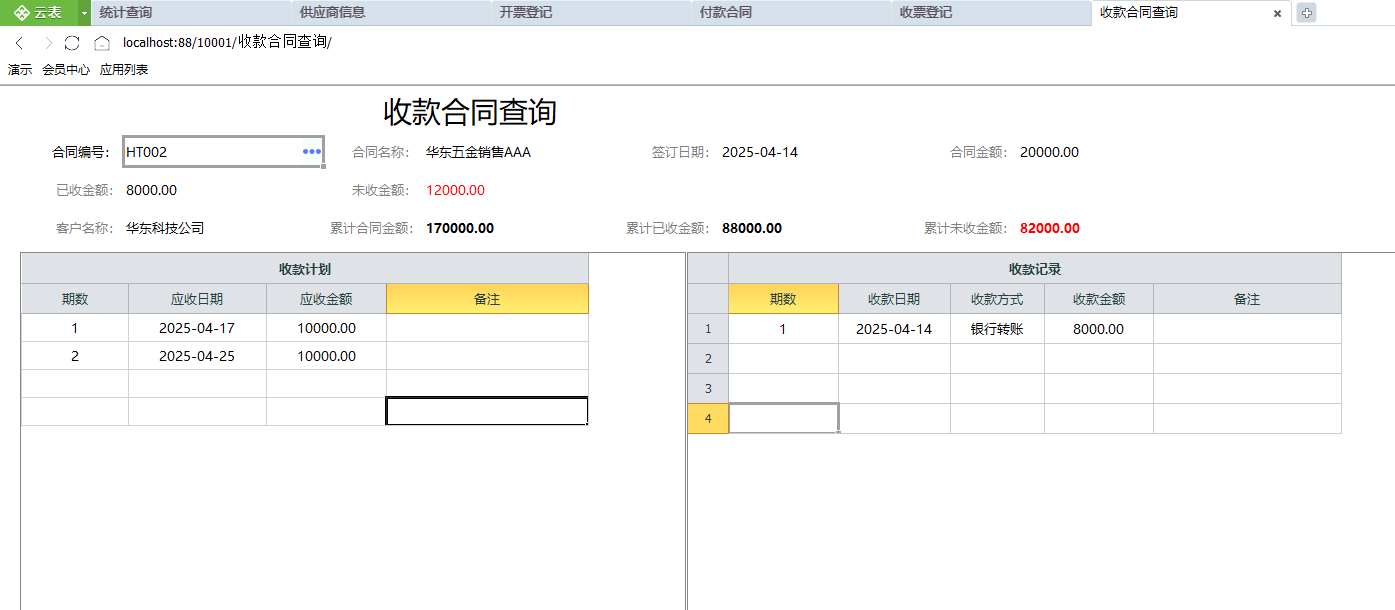Image resolution: width=1395 pixels, height=610 pixels.
Task: Open a new tab with the plus icon
Action: pyautogui.click(x=1306, y=13)
